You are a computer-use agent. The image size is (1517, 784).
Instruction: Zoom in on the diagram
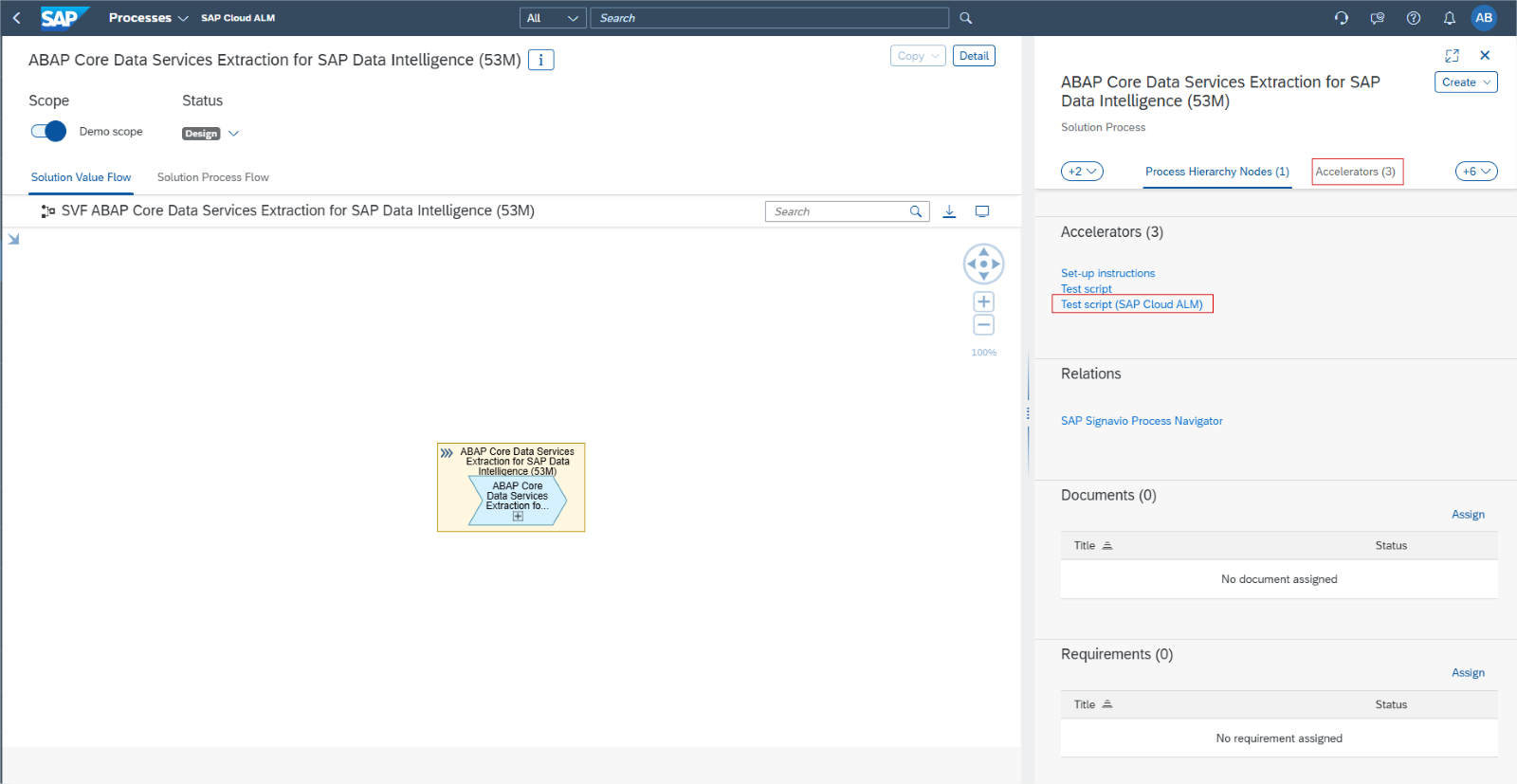[x=983, y=302]
